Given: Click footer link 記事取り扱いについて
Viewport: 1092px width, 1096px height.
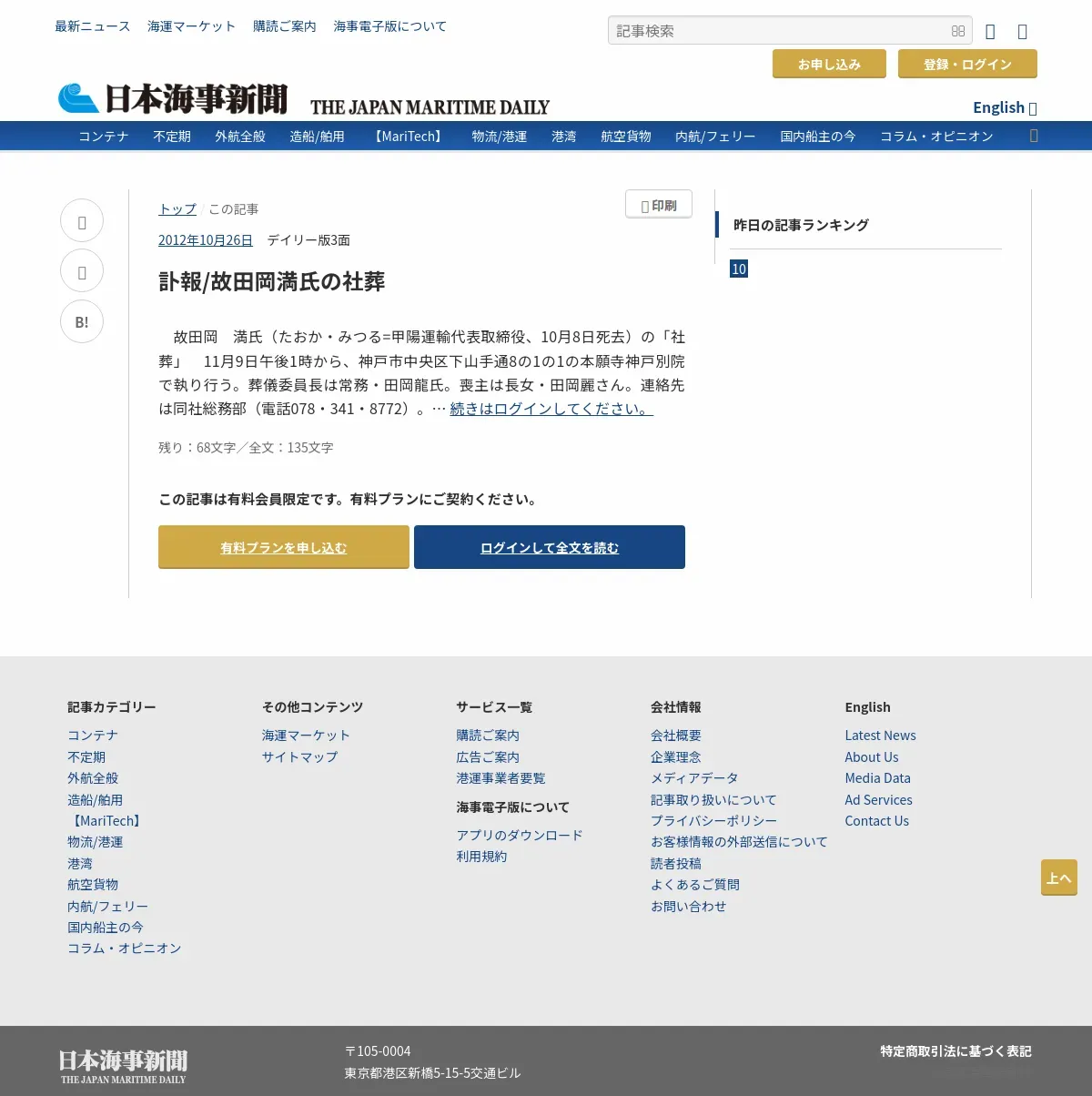Looking at the screenshot, I should [713, 799].
